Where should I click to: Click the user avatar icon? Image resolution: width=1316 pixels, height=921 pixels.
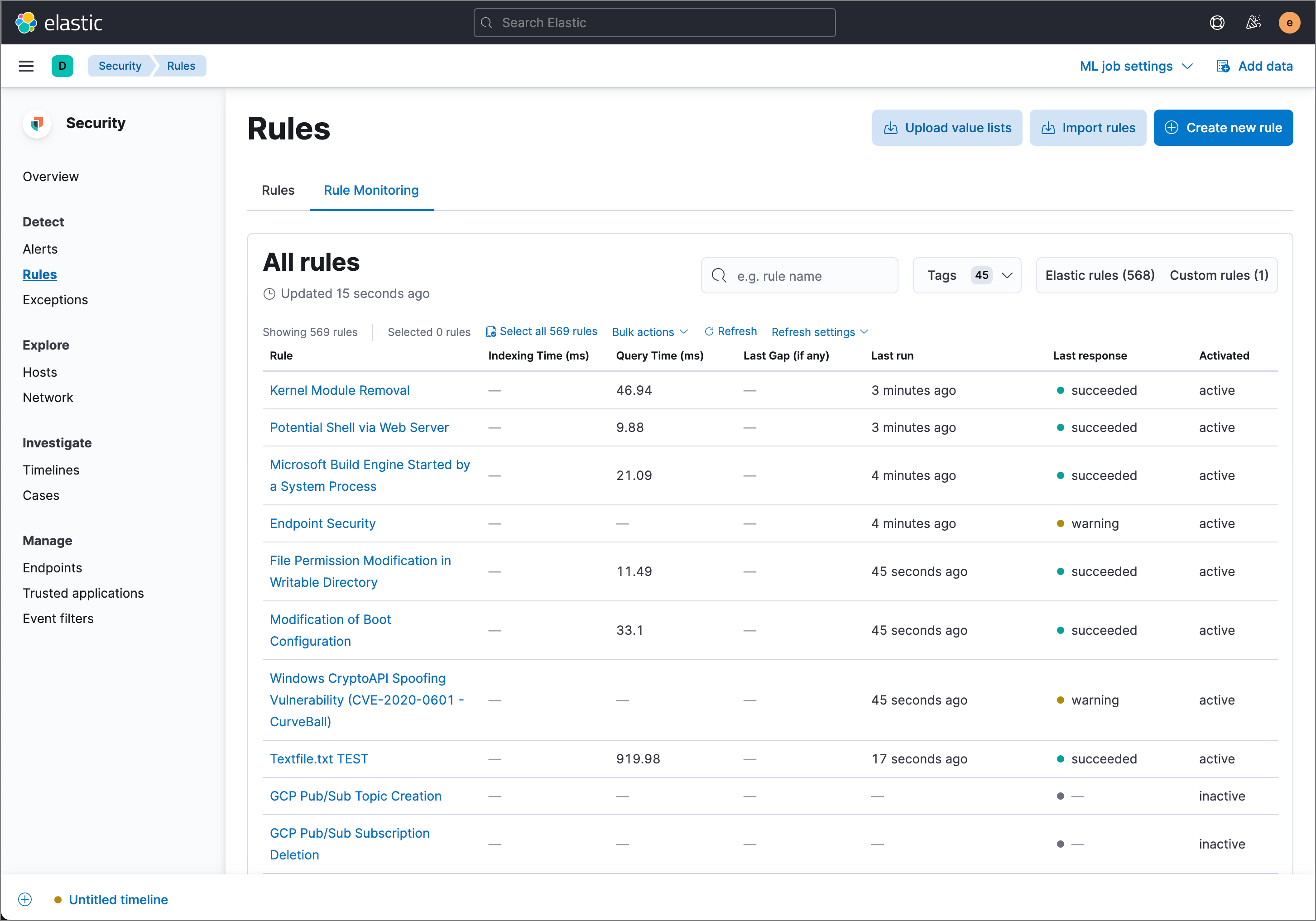tap(1289, 23)
